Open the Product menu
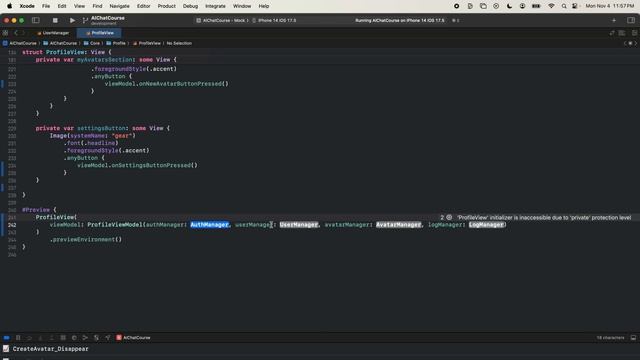640x360 pixels. tap(167, 6)
